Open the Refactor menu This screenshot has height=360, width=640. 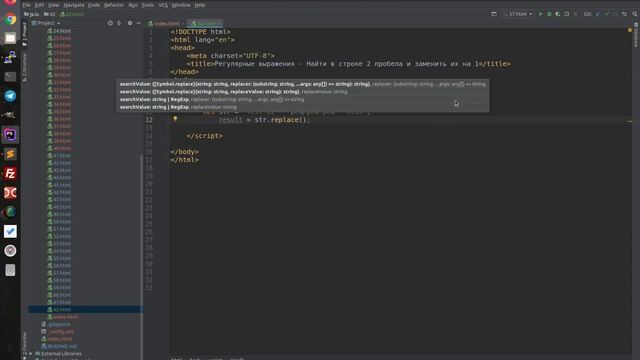[114, 5]
